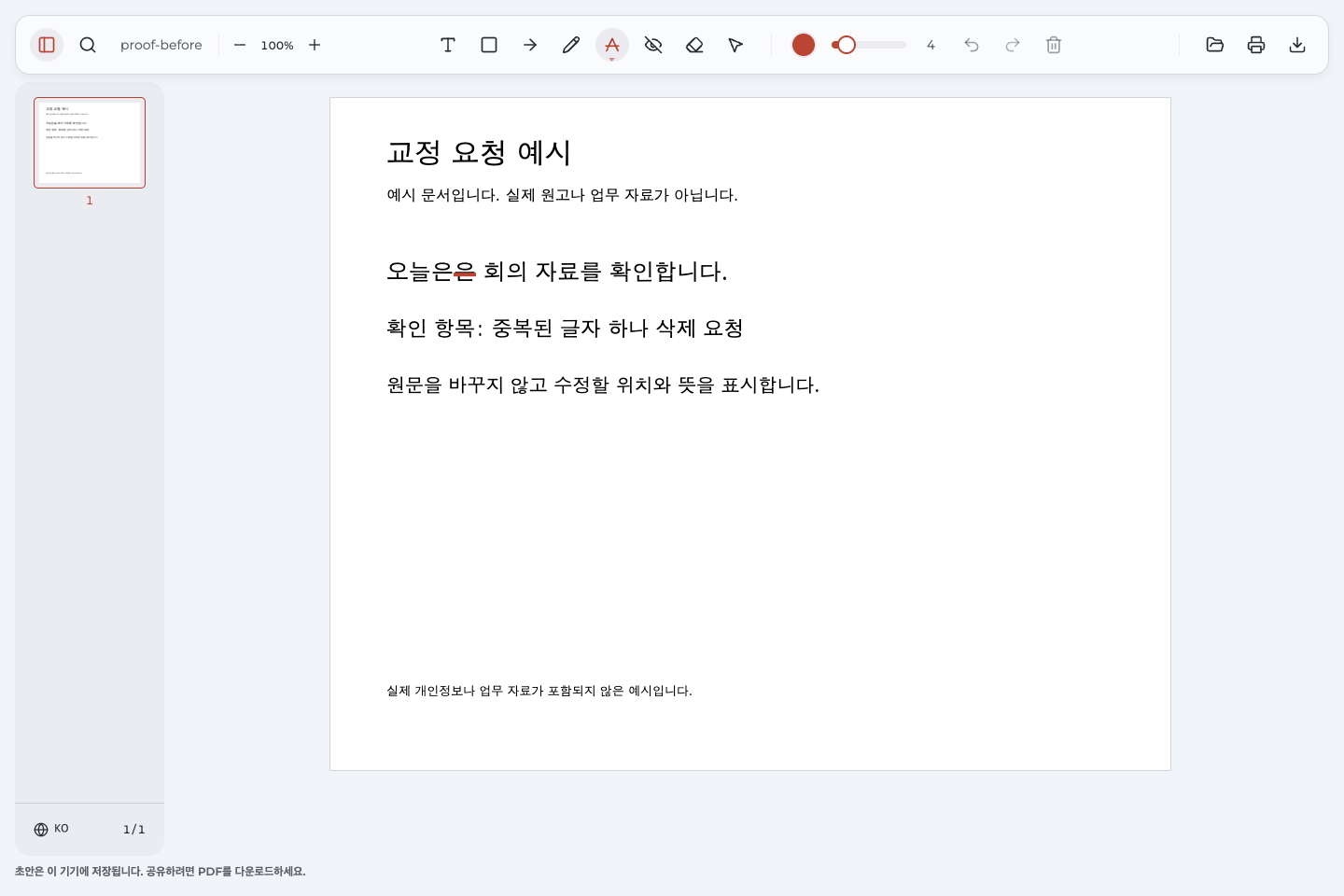Select the pointer selection tool
Image resolution: width=1344 pixels, height=896 pixels.
(735, 45)
